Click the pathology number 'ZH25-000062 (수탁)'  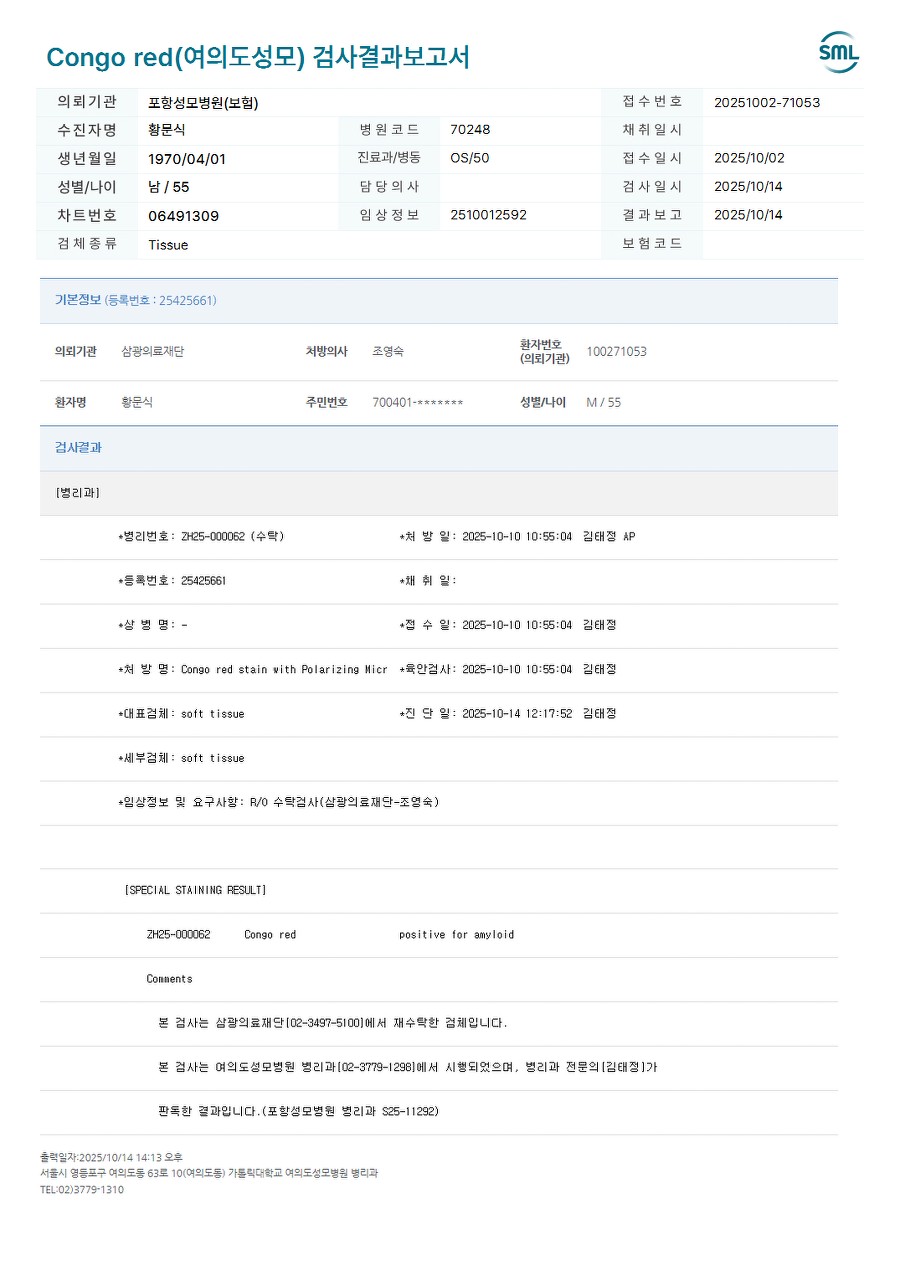click(233, 537)
